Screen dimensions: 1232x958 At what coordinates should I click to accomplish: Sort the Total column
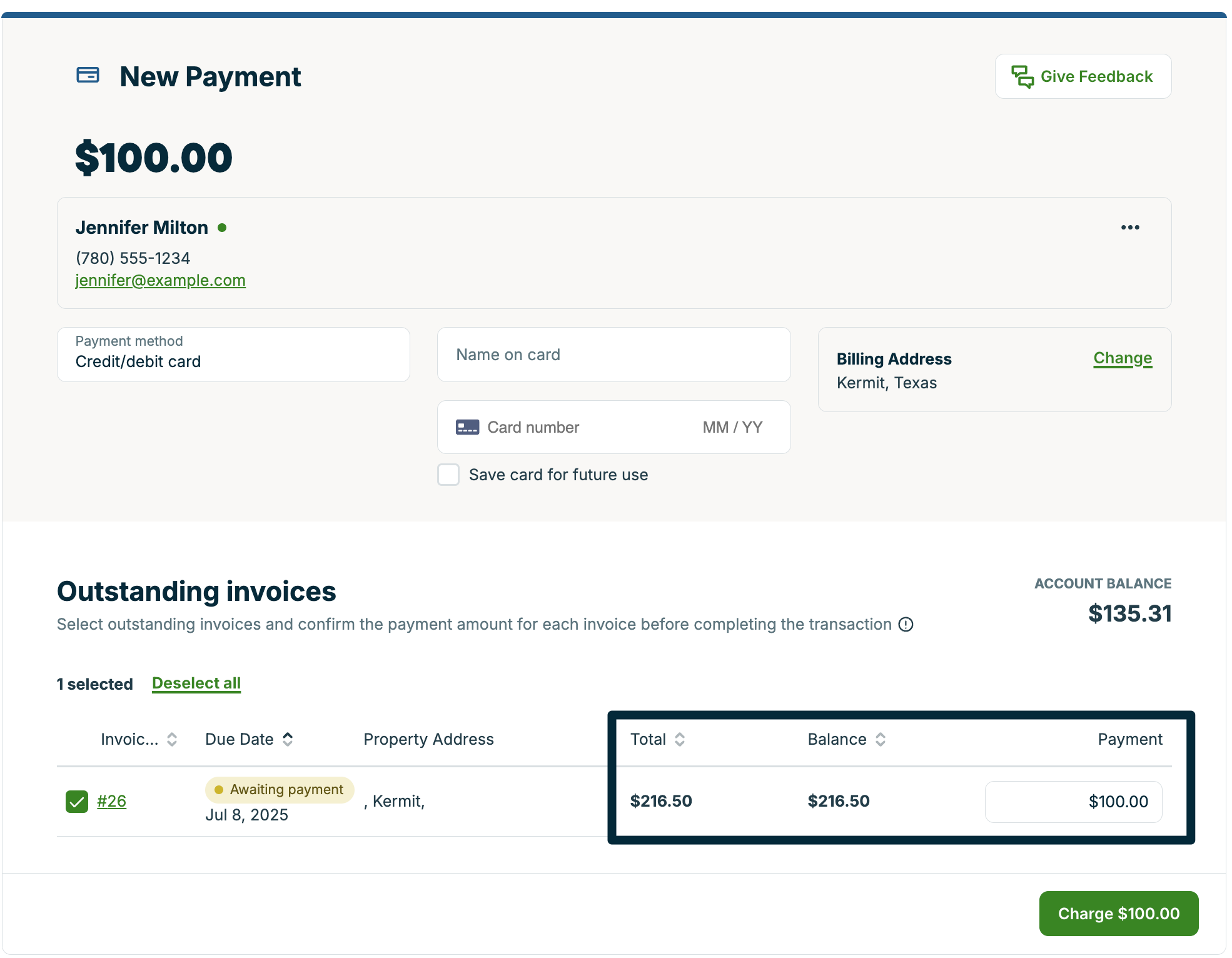point(680,739)
